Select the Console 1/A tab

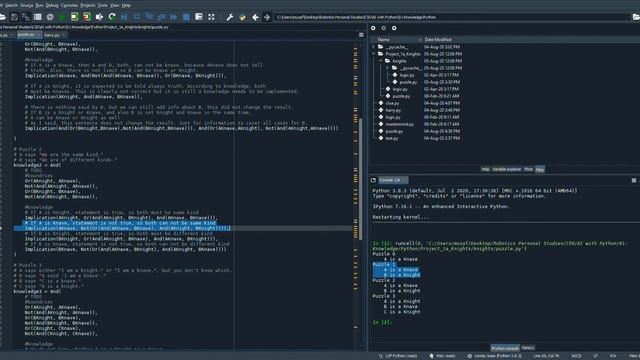[393, 180]
